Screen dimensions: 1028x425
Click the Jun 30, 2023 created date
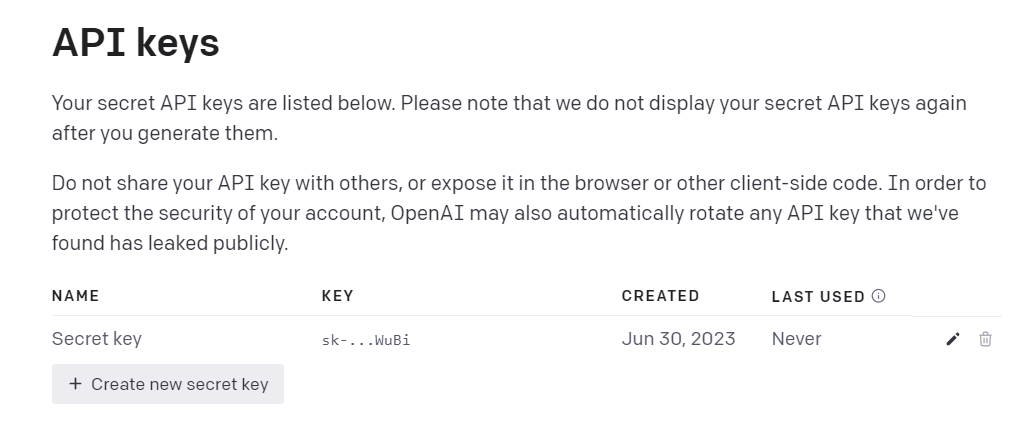point(678,339)
